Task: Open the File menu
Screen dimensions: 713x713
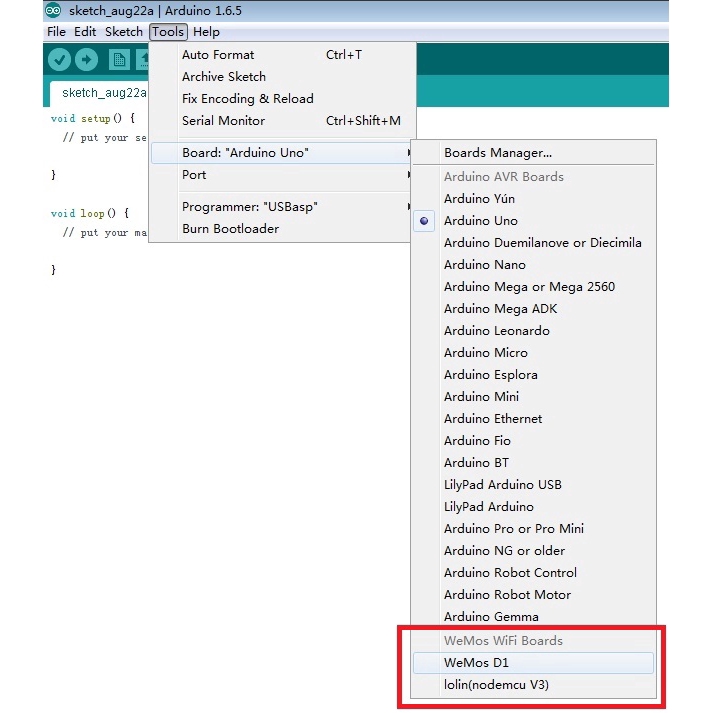Action: 56,32
